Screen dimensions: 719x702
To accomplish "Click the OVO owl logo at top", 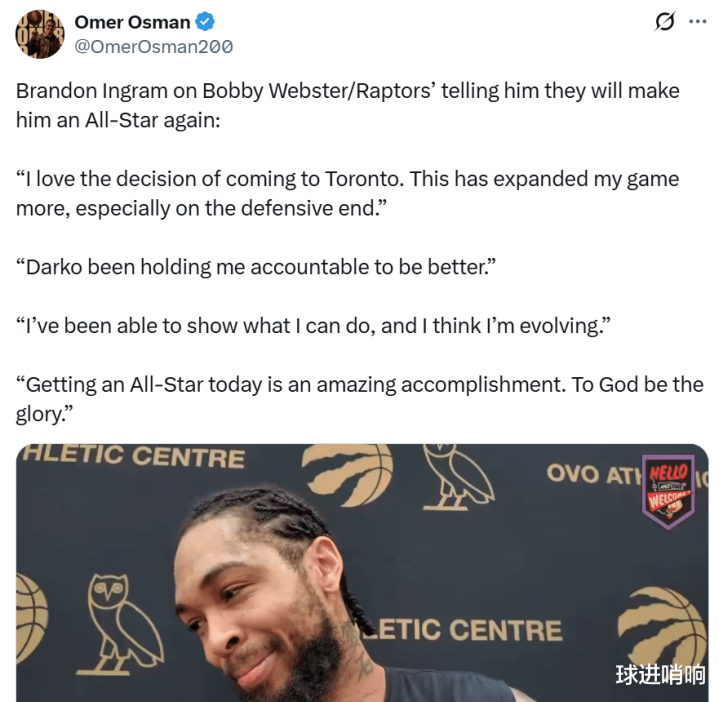I will click(458, 477).
